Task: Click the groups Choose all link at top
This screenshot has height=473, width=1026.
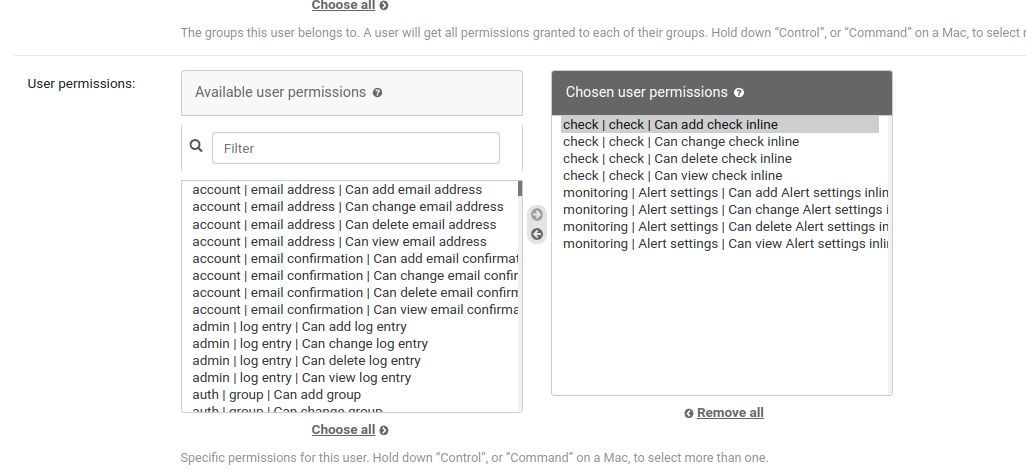Action: coord(343,6)
